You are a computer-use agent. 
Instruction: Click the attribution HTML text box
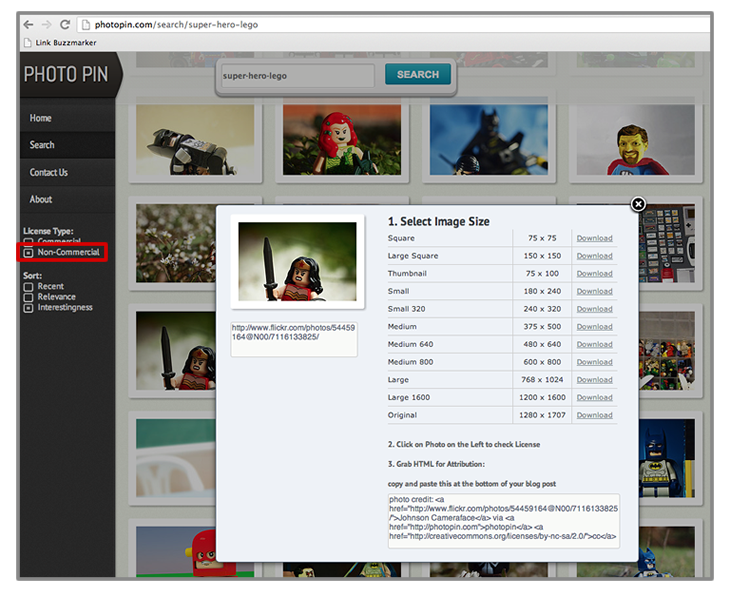(504, 521)
